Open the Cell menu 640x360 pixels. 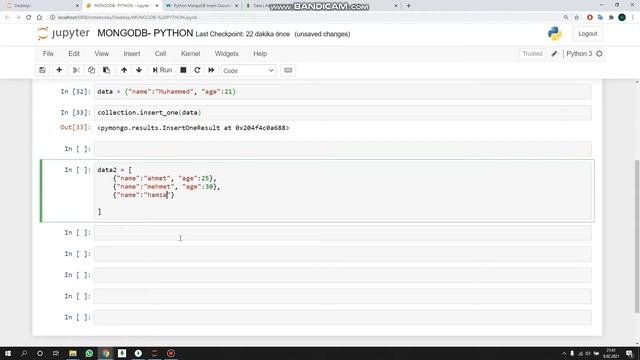tap(160, 53)
